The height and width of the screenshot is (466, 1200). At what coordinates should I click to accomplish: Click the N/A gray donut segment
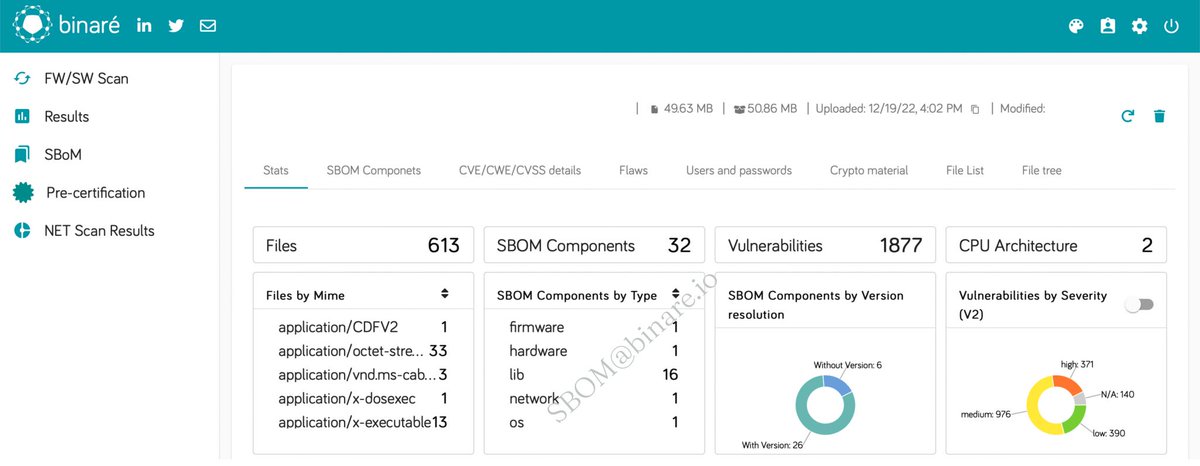coord(1080,399)
